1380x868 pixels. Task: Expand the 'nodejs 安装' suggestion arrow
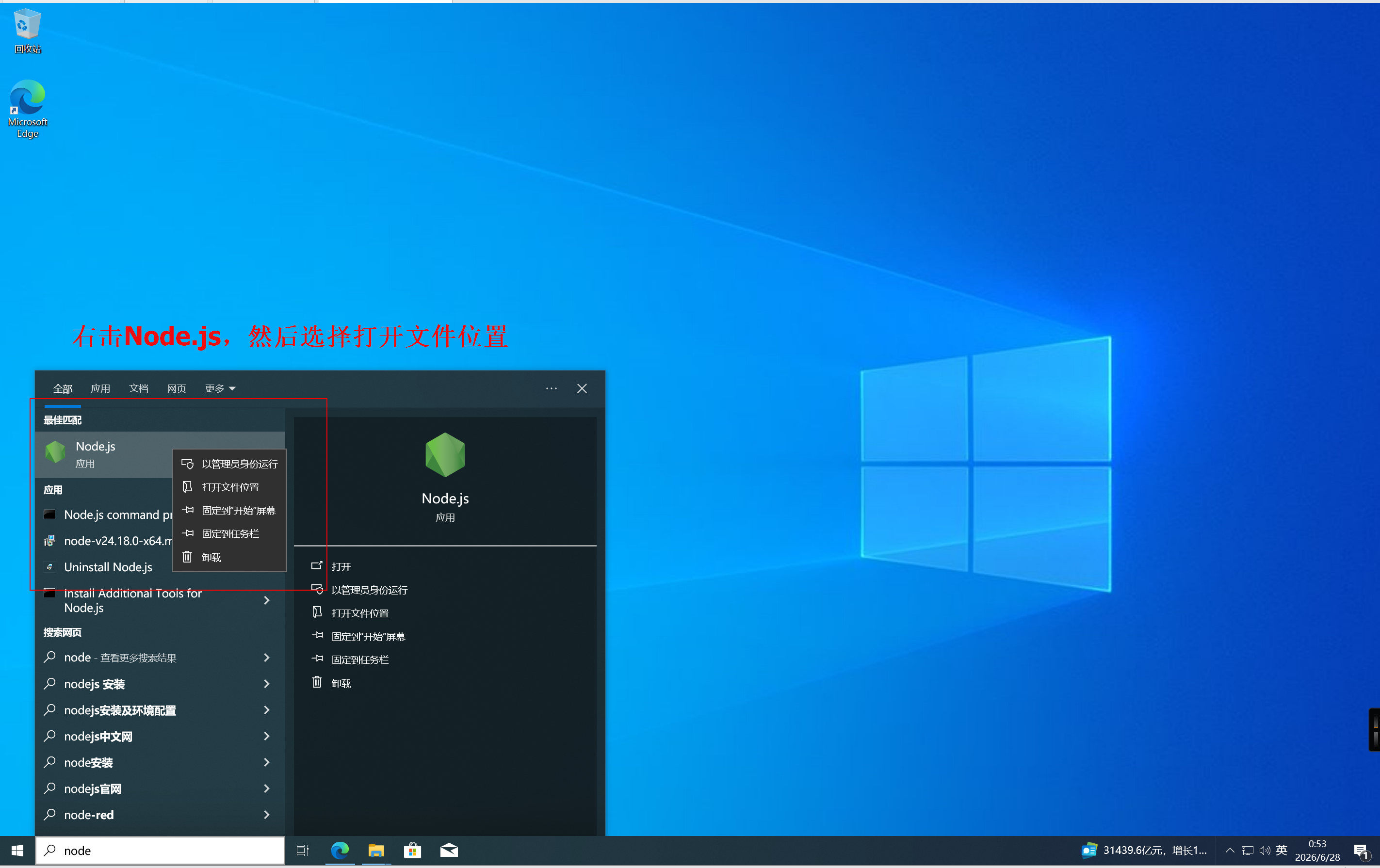(x=266, y=684)
